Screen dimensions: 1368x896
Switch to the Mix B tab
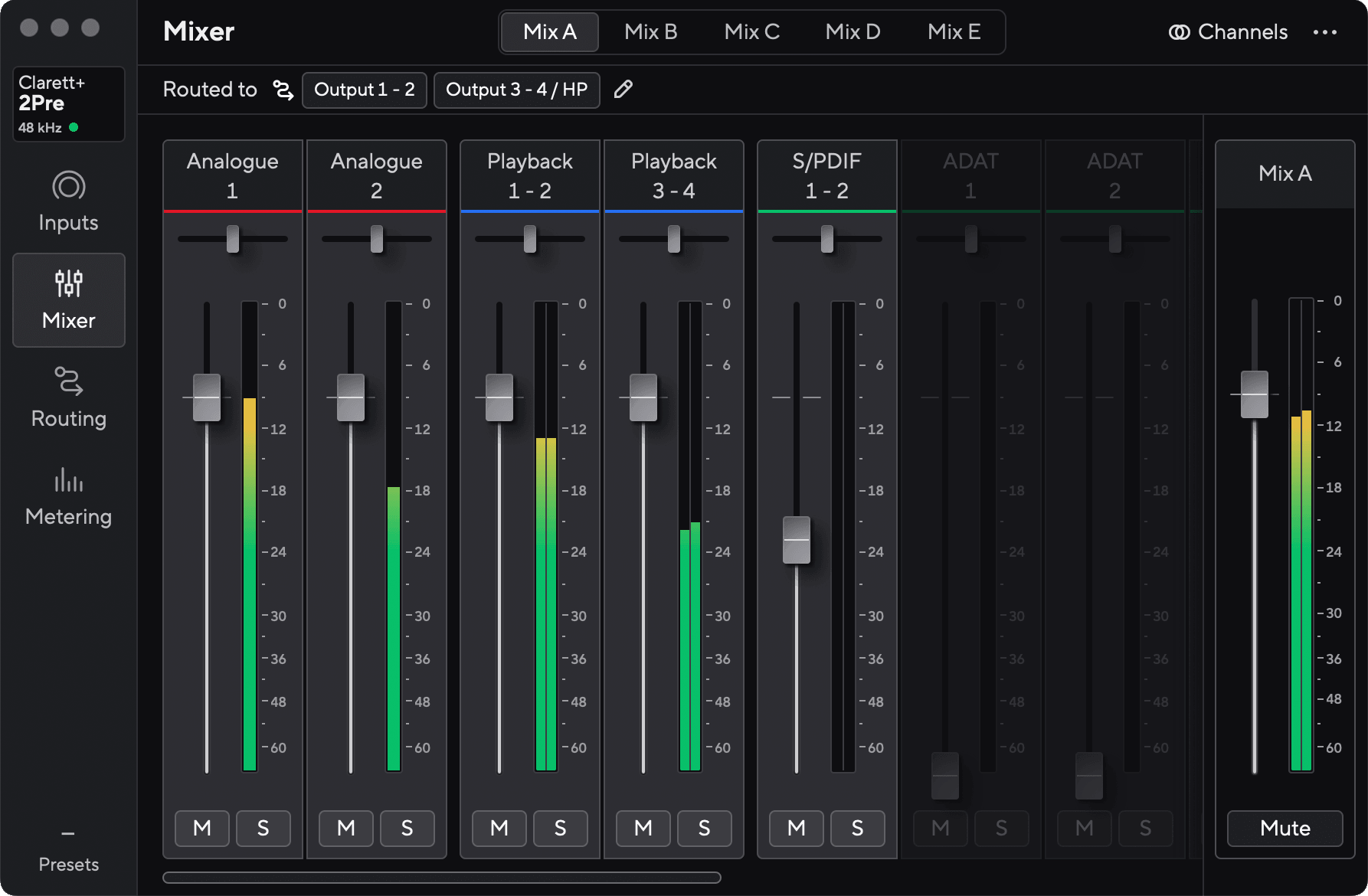651,32
